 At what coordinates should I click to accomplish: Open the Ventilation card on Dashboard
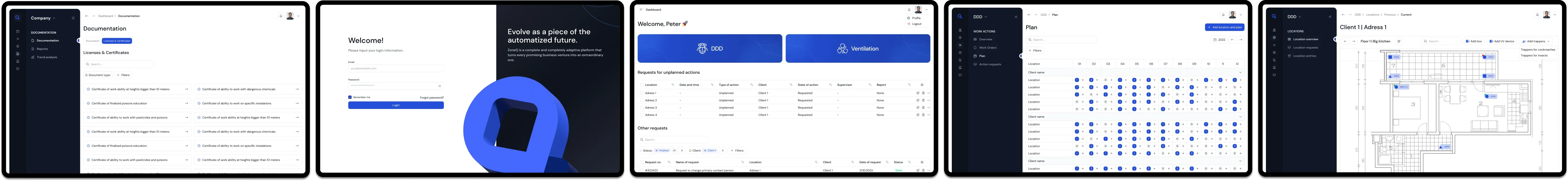point(858,49)
